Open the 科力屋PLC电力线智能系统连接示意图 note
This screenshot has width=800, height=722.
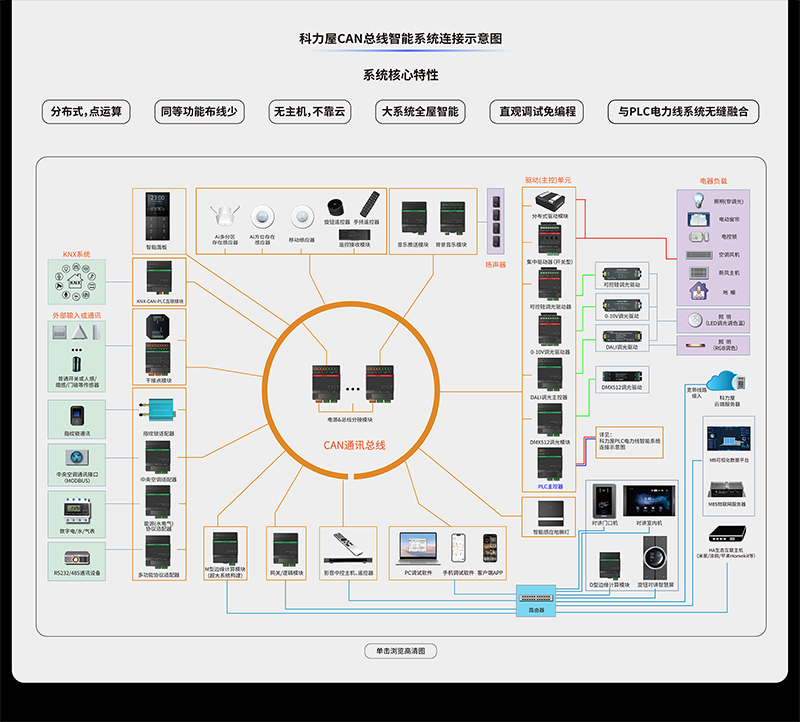[631, 440]
